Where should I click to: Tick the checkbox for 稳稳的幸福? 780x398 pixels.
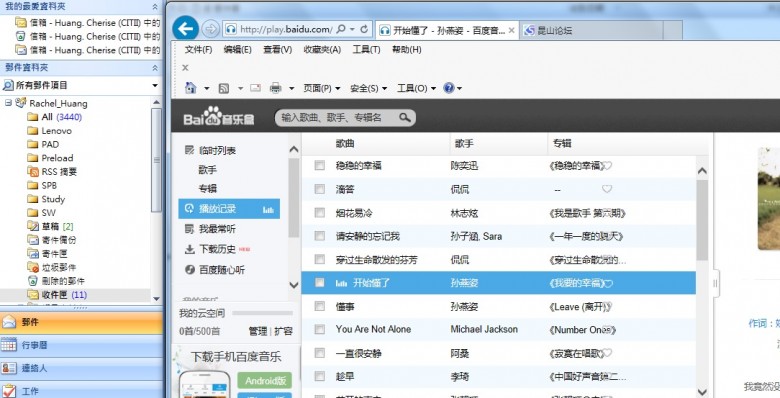[x=320, y=165]
